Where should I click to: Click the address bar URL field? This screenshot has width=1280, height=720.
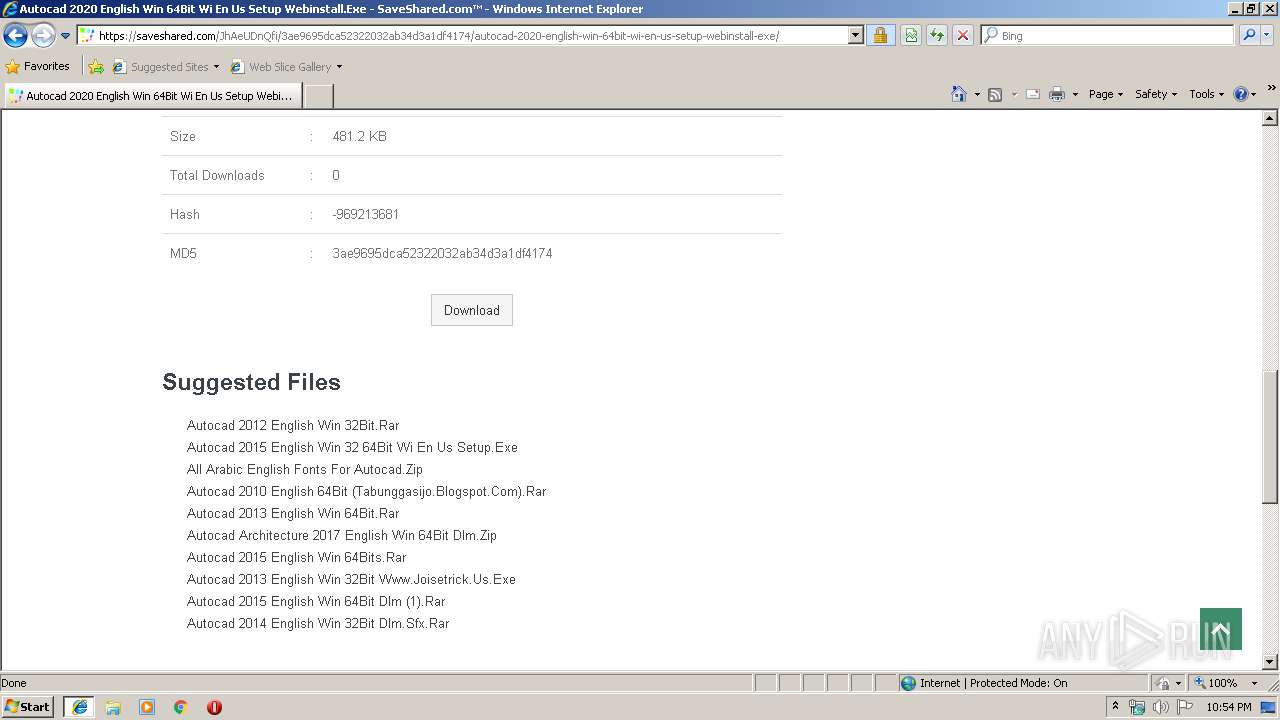pyautogui.click(x=462, y=36)
